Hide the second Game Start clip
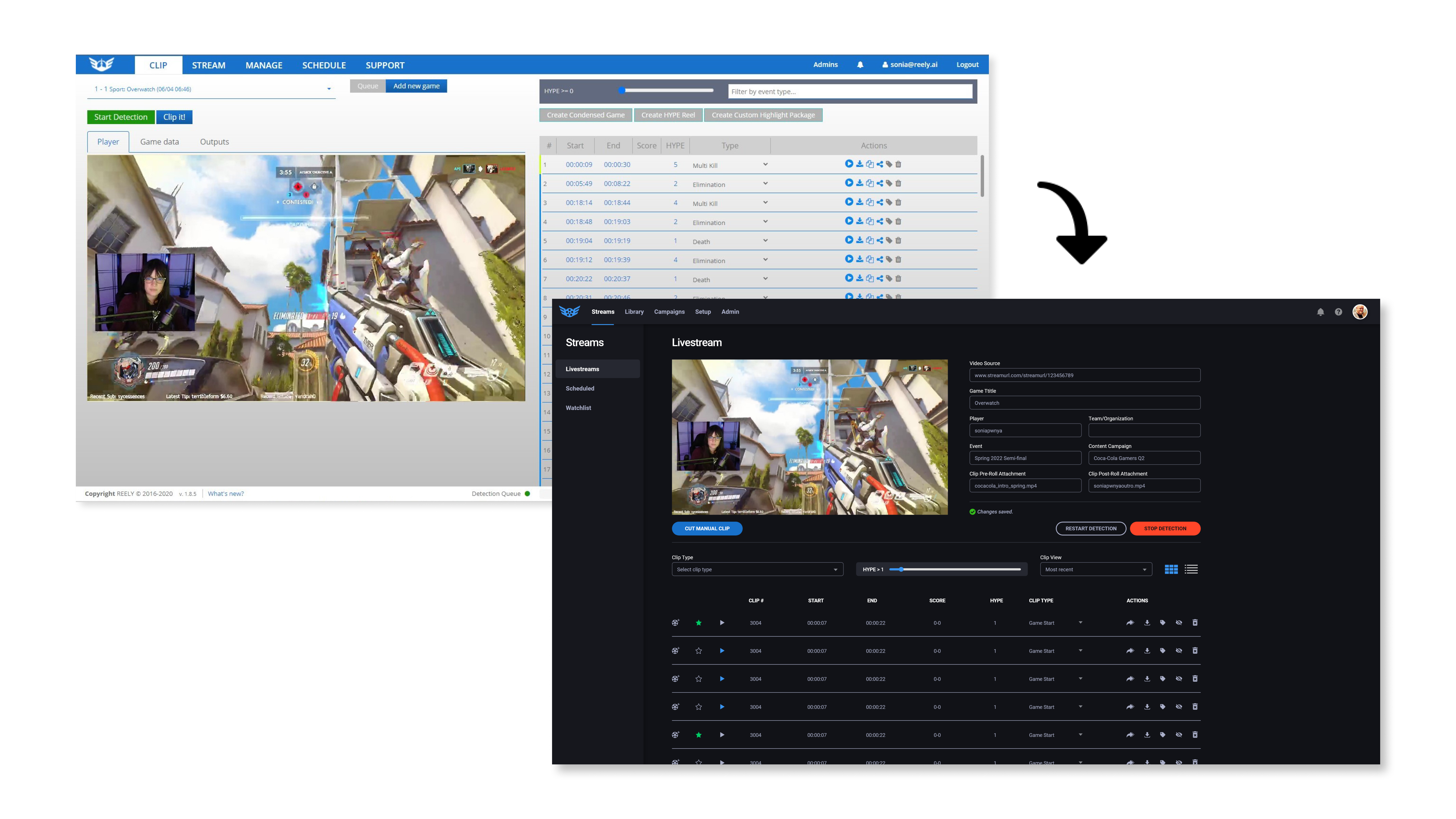This screenshot has width=1456, height=819. pos(1179,651)
